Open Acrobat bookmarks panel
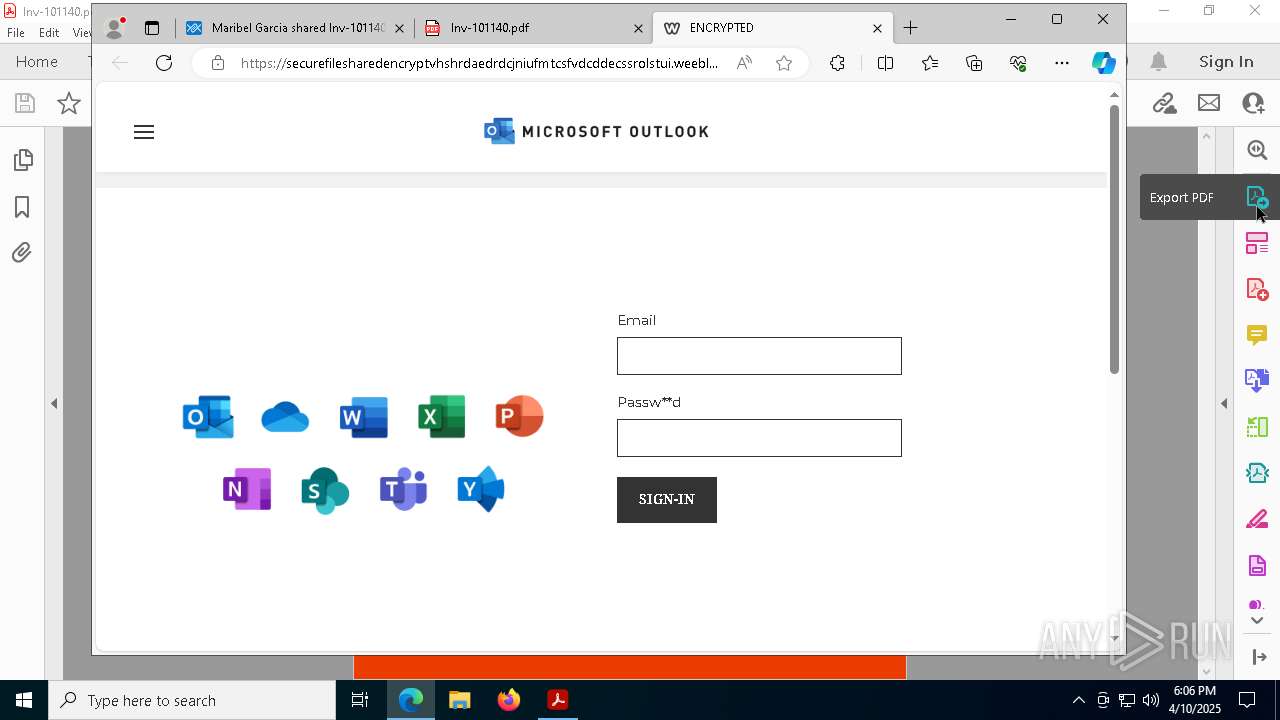The height and width of the screenshot is (720, 1280). click(22, 207)
